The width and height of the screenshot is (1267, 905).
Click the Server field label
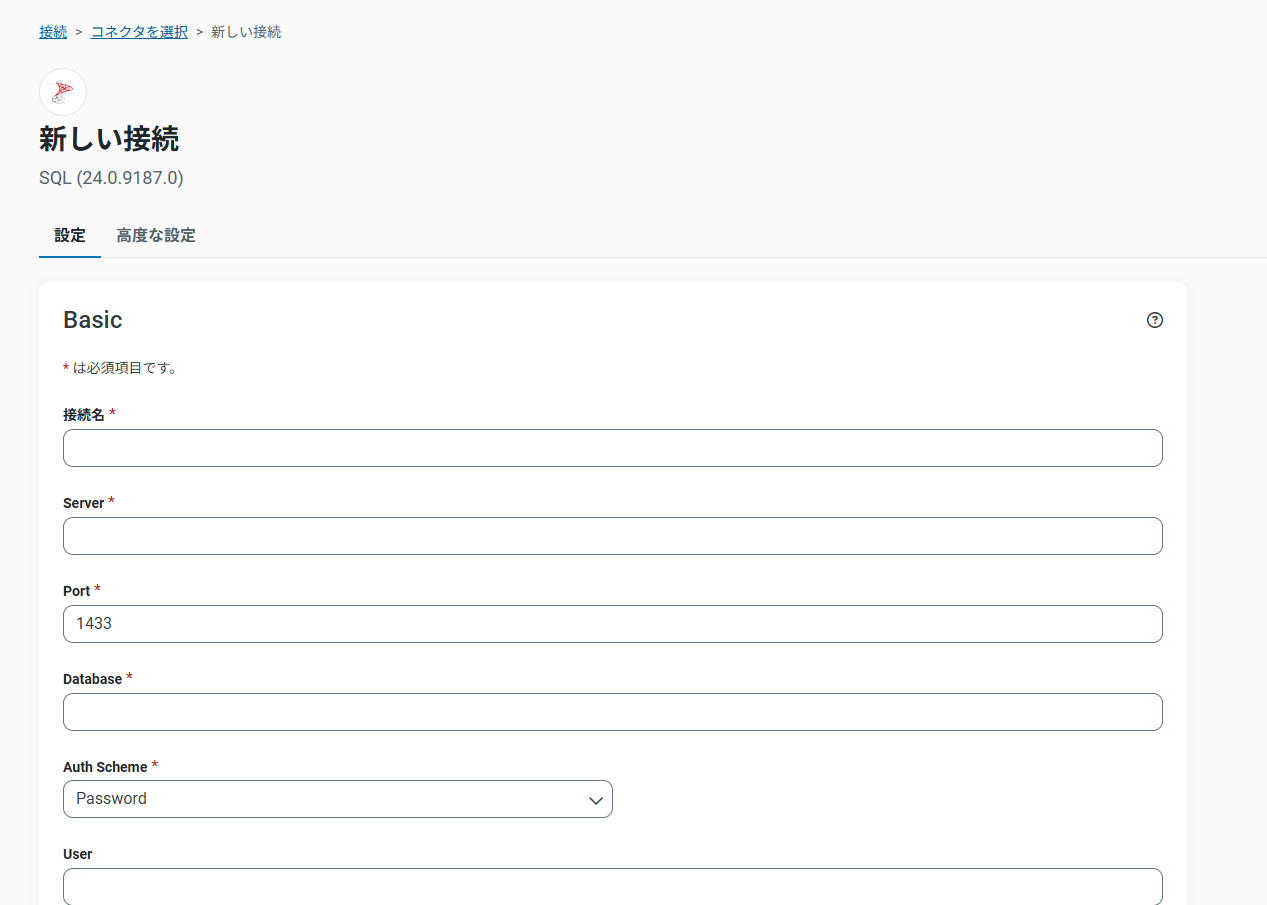(84, 503)
